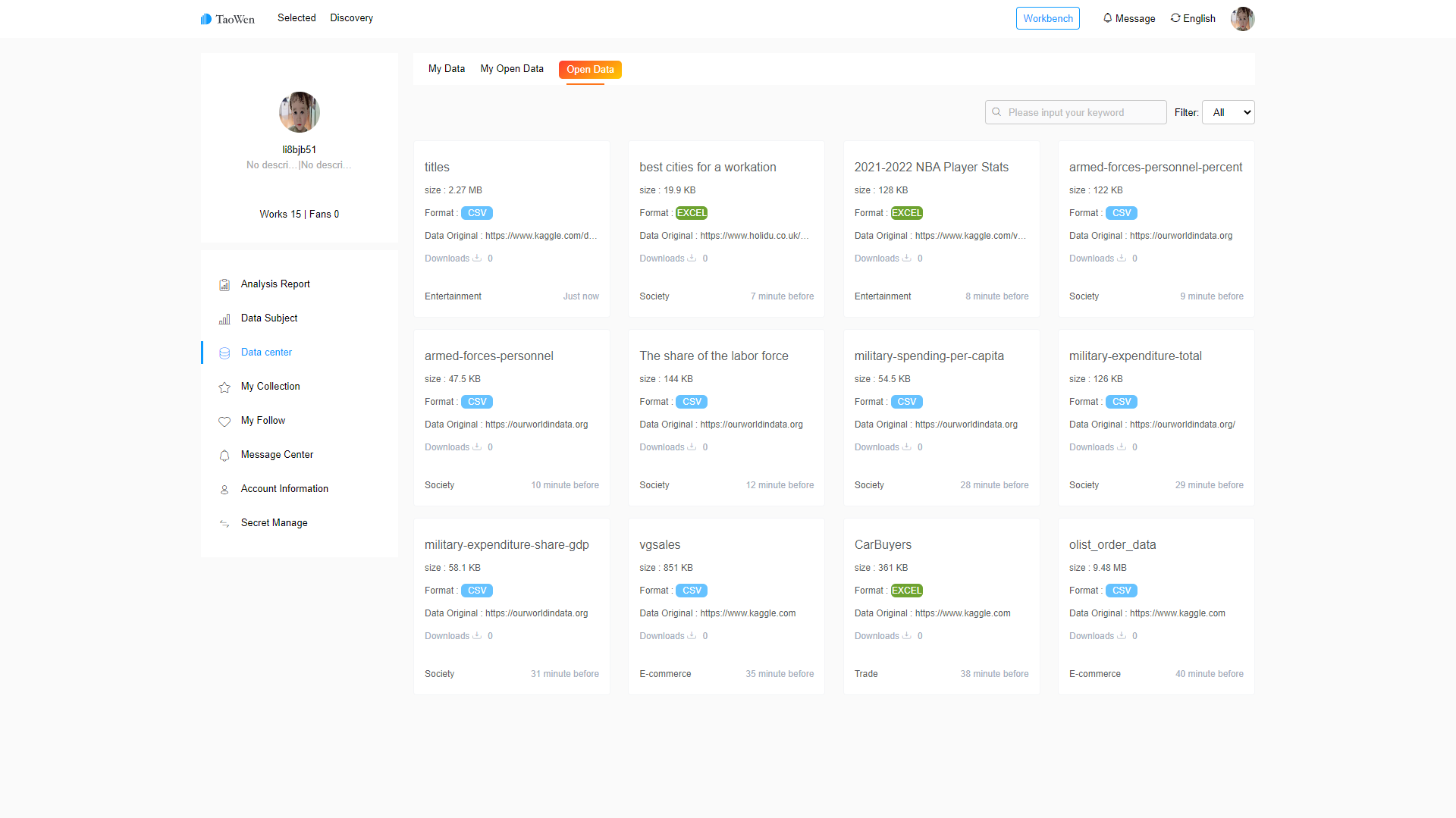This screenshot has height=818, width=1456.
Task: Open Account Information label in sidebar
Action: 284,489
